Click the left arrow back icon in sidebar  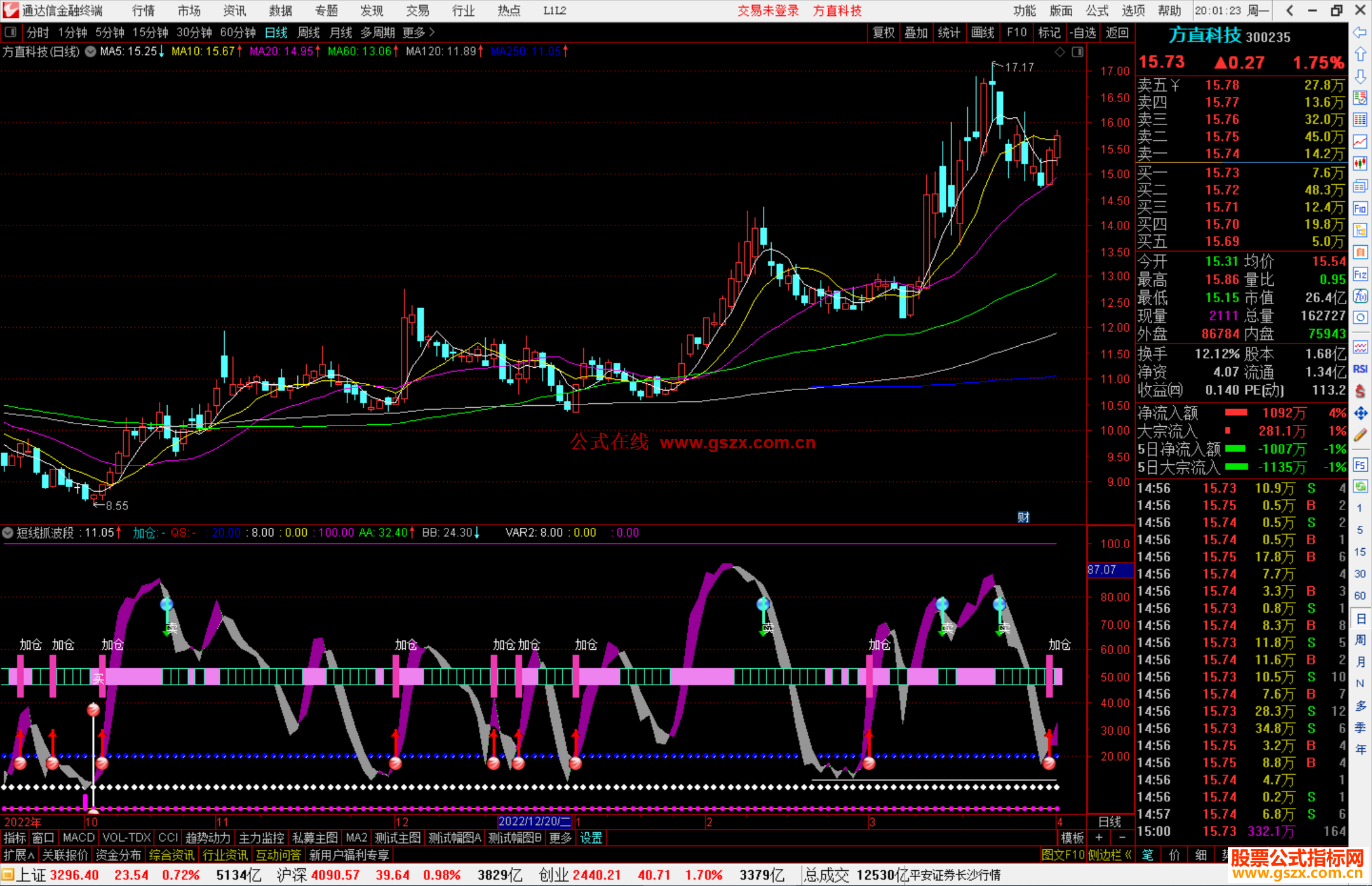coord(1360,32)
